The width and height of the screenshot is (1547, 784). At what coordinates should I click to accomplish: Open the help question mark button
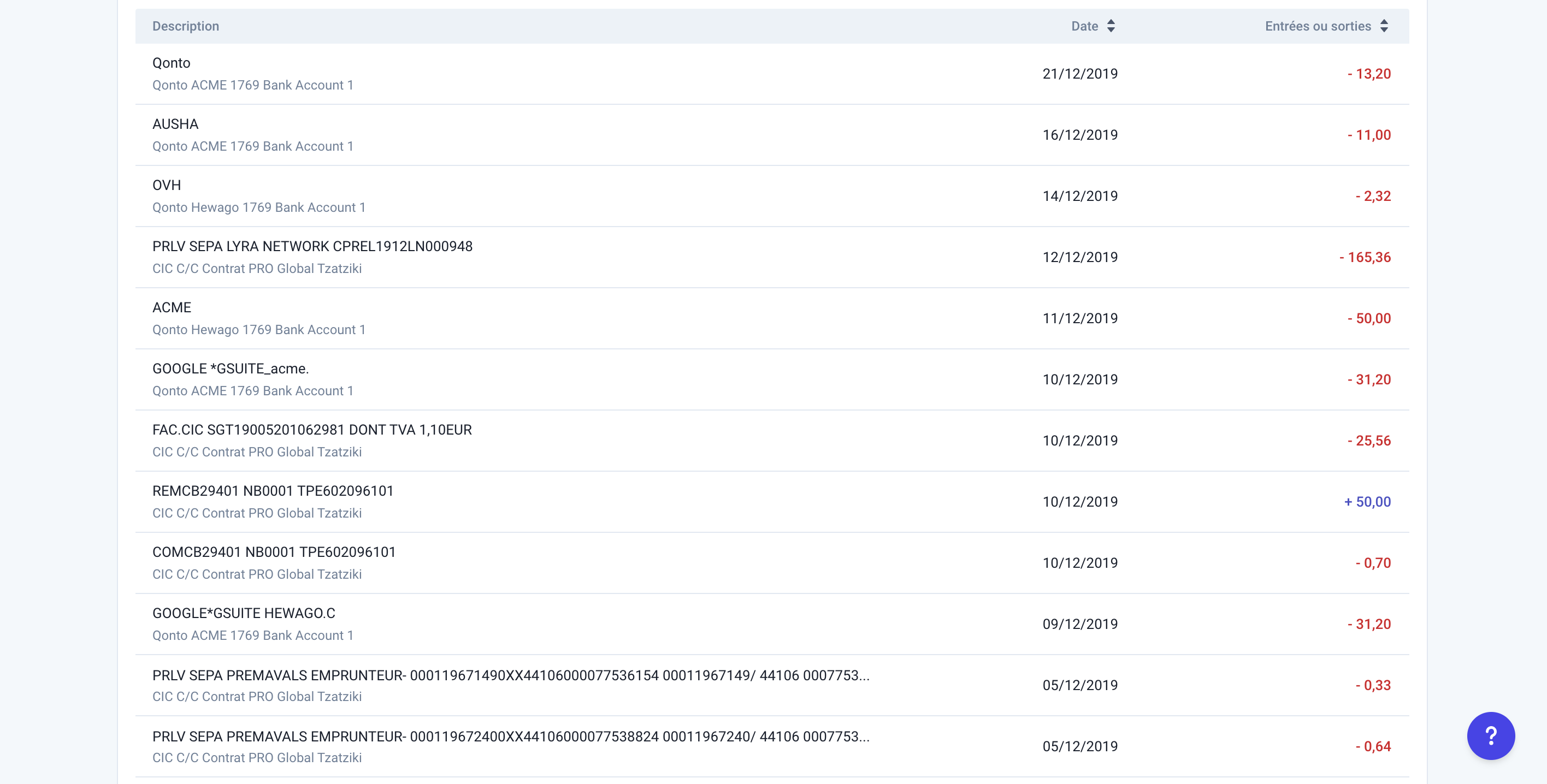click(x=1491, y=735)
